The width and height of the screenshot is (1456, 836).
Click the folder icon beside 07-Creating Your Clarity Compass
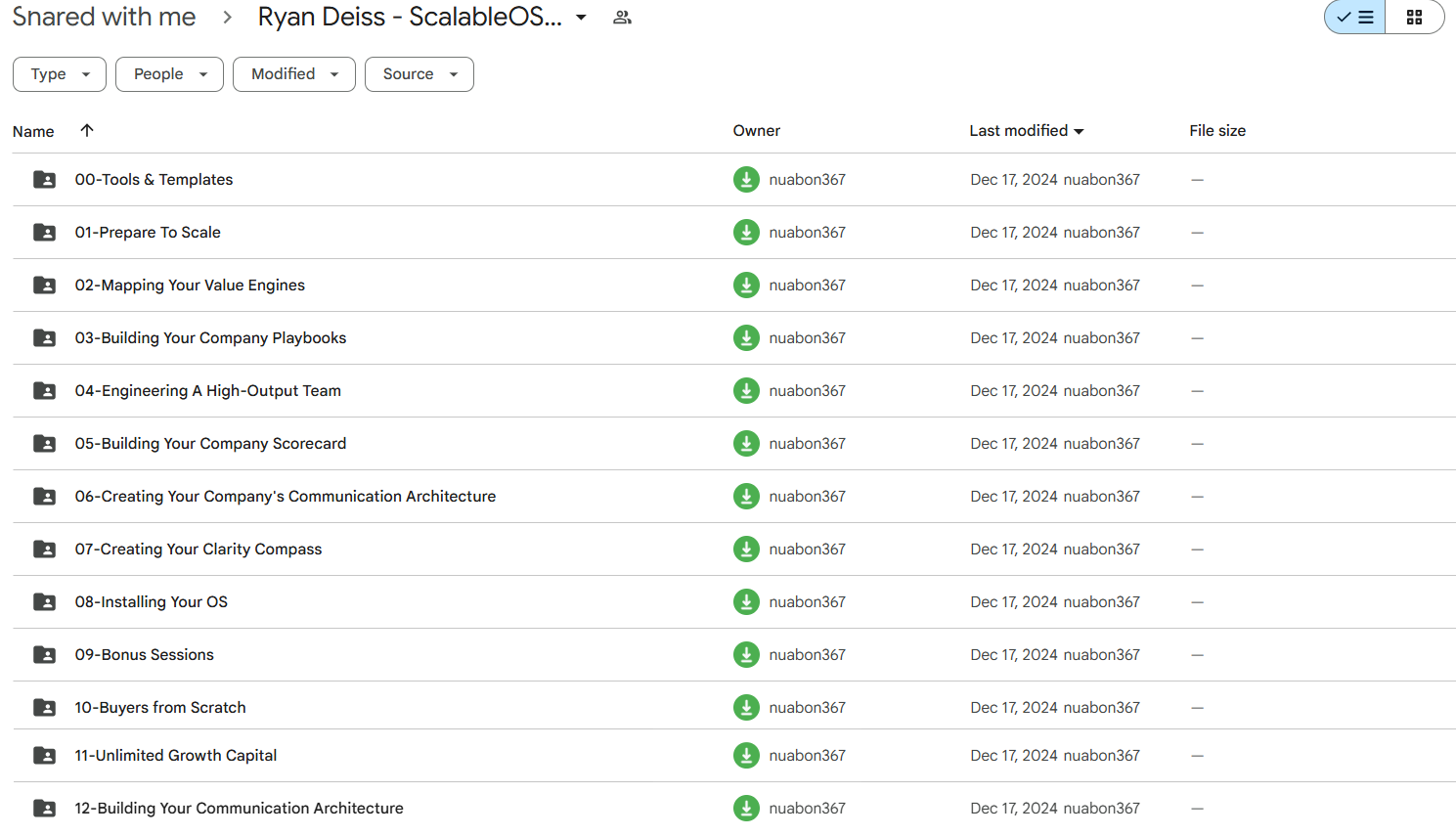click(x=44, y=550)
